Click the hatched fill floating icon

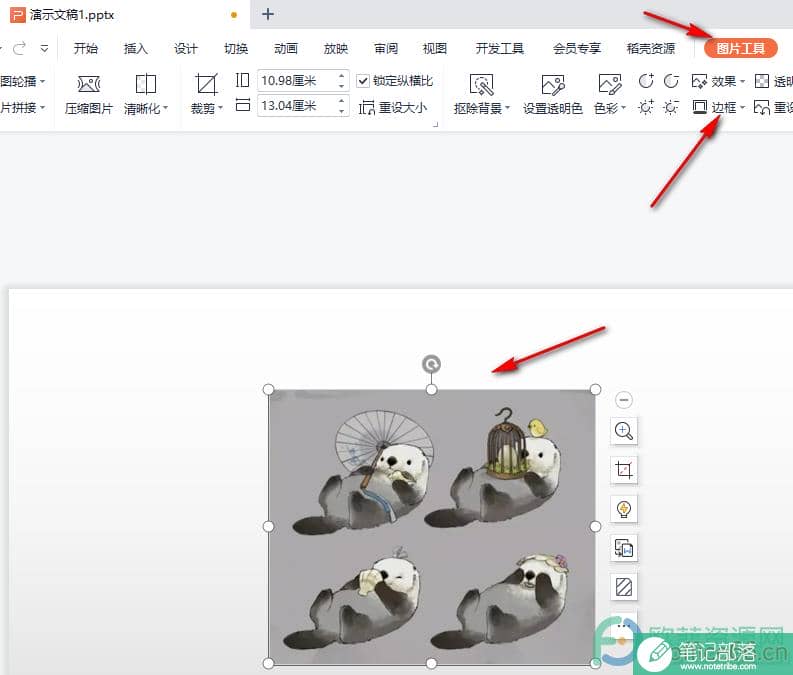[624, 587]
